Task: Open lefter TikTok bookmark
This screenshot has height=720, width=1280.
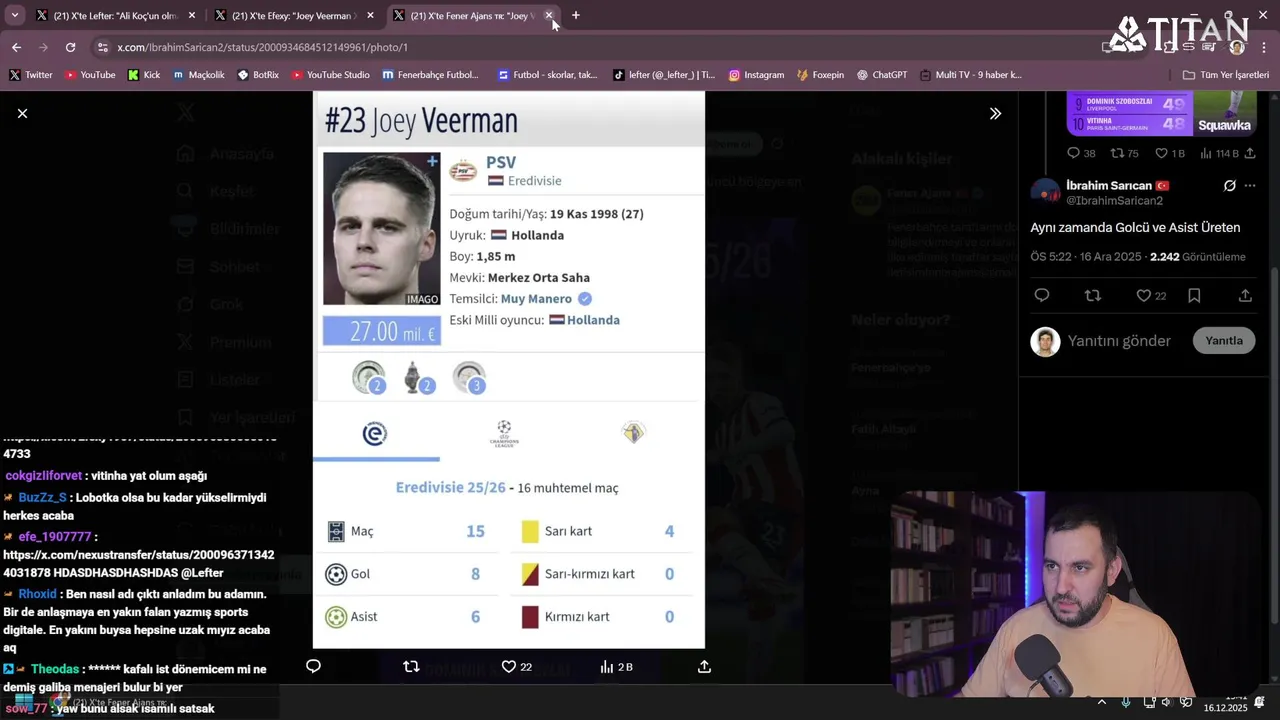Action: pyautogui.click(x=664, y=75)
